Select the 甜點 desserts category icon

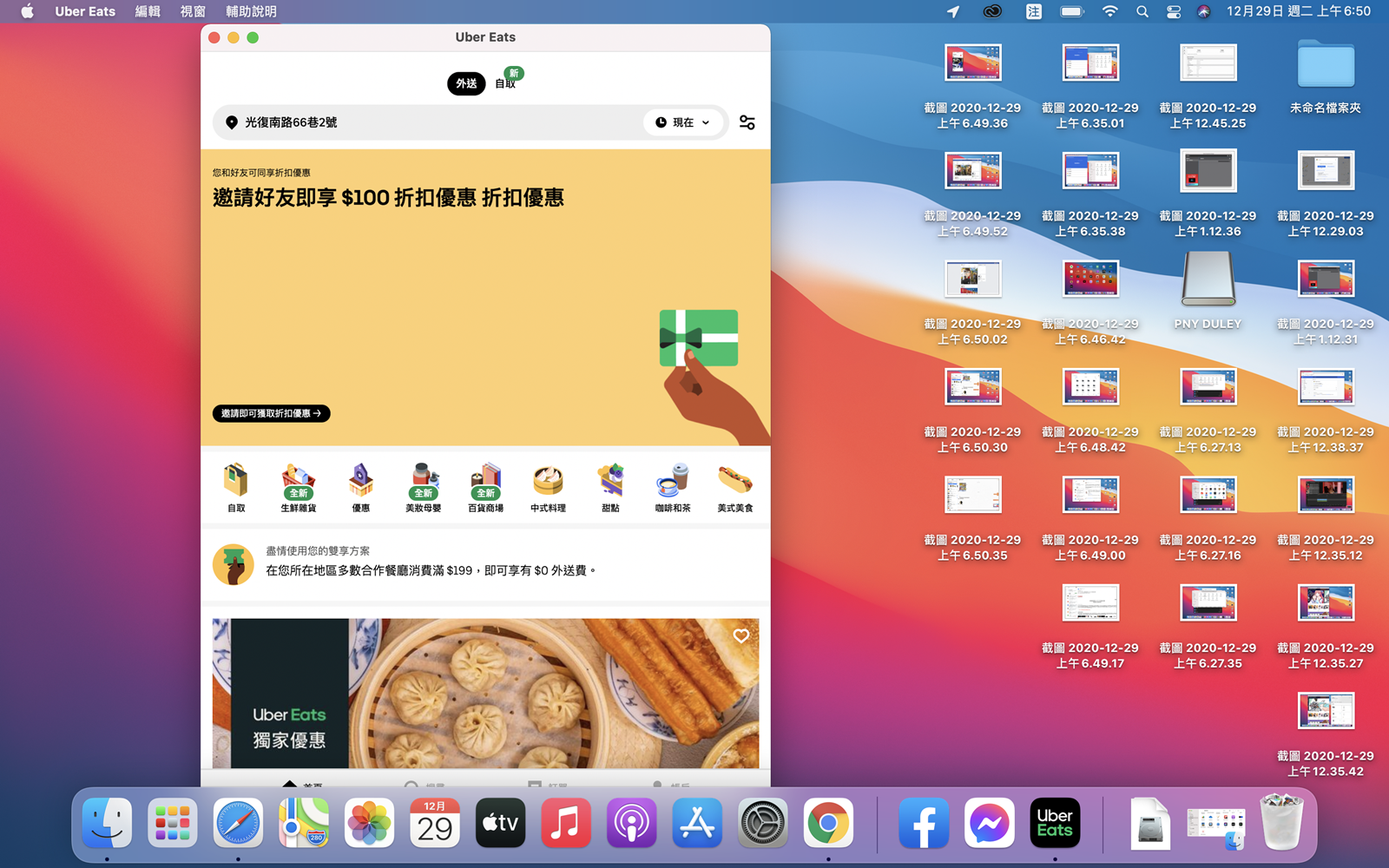(x=609, y=486)
